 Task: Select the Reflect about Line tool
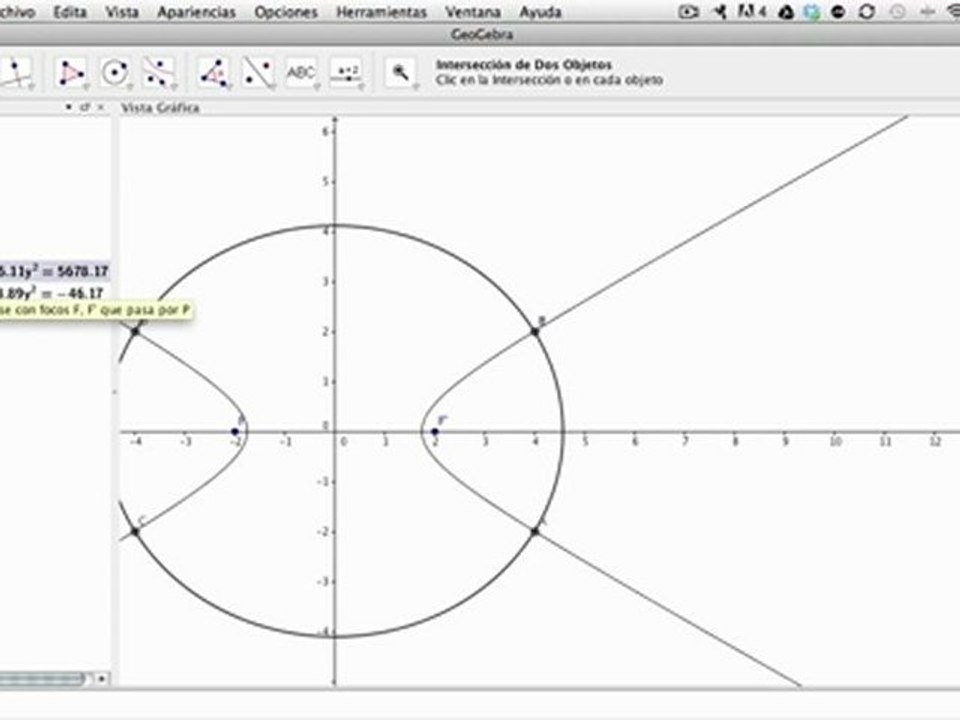(x=258, y=73)
